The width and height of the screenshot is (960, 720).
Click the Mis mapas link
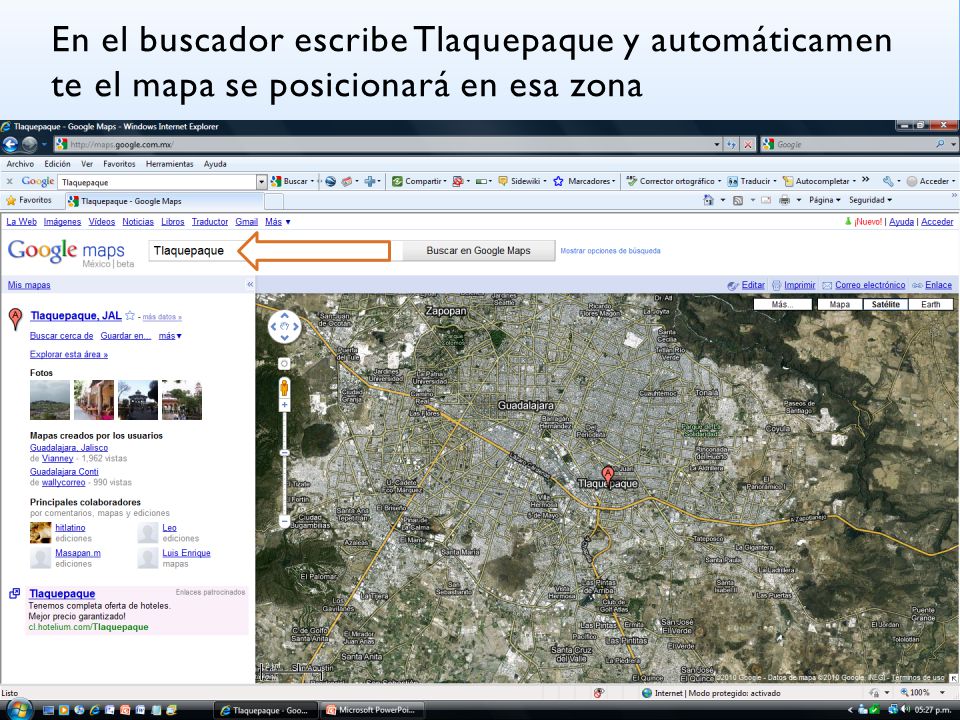tap(29, 285)
